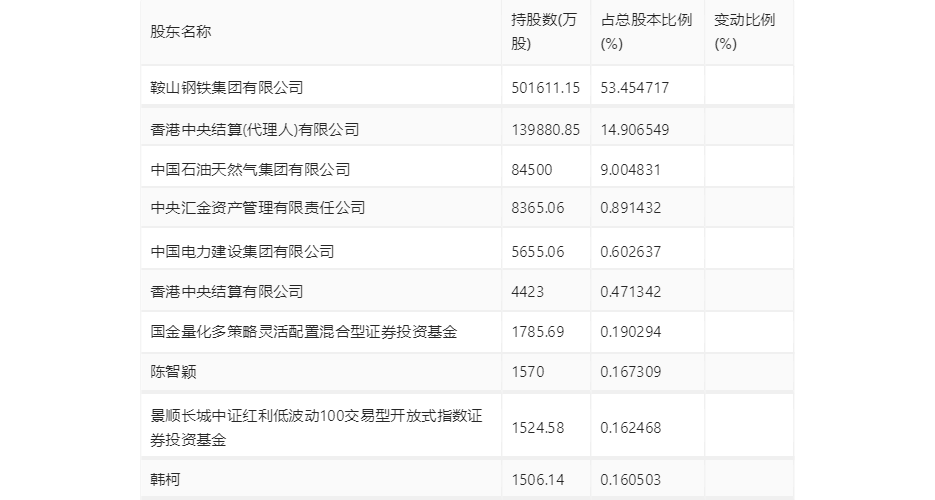The height and width of the screenshot is (500, 935).
Task: Click shareholding value 84500
Action: coord(532,169)
